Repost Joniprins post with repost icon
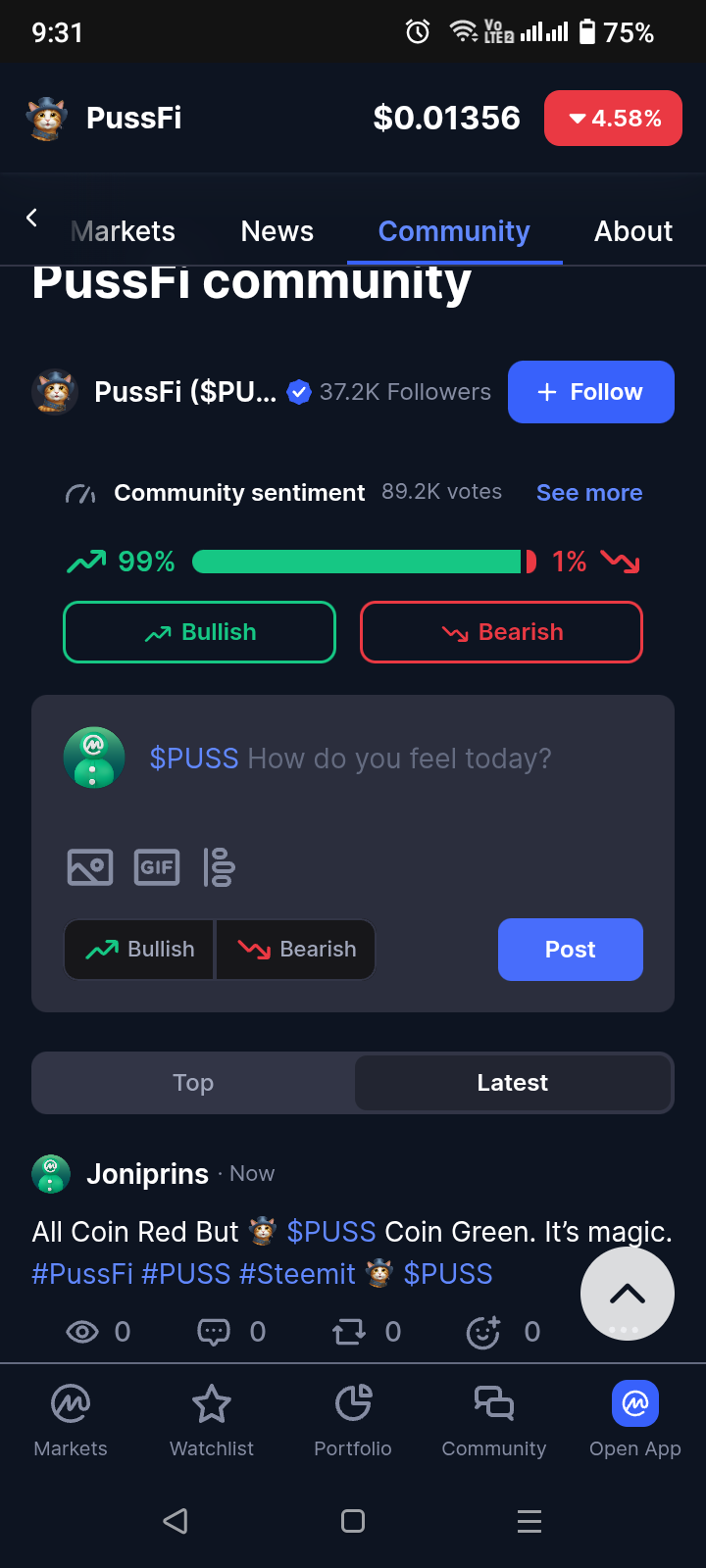 (348, 1332)
